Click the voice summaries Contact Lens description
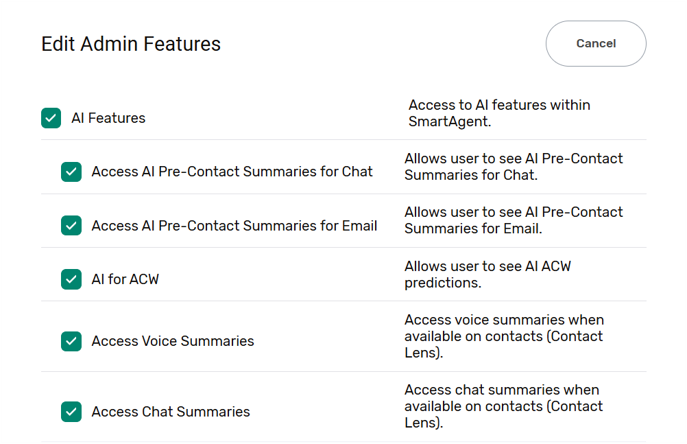This screenshot has height=444, width=687. click(503, 336)
